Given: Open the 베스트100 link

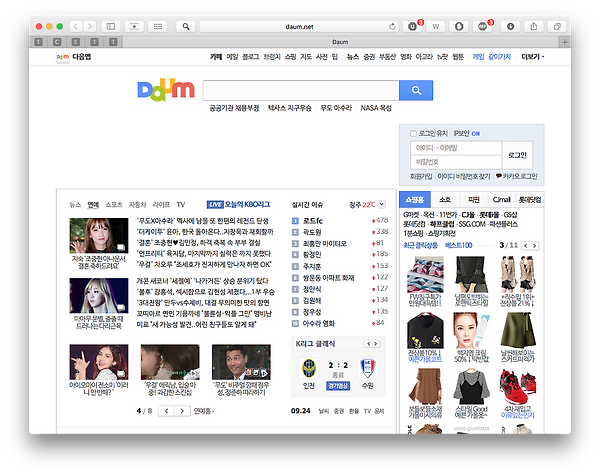Looking at the screenshot, I should coord(459,245).
